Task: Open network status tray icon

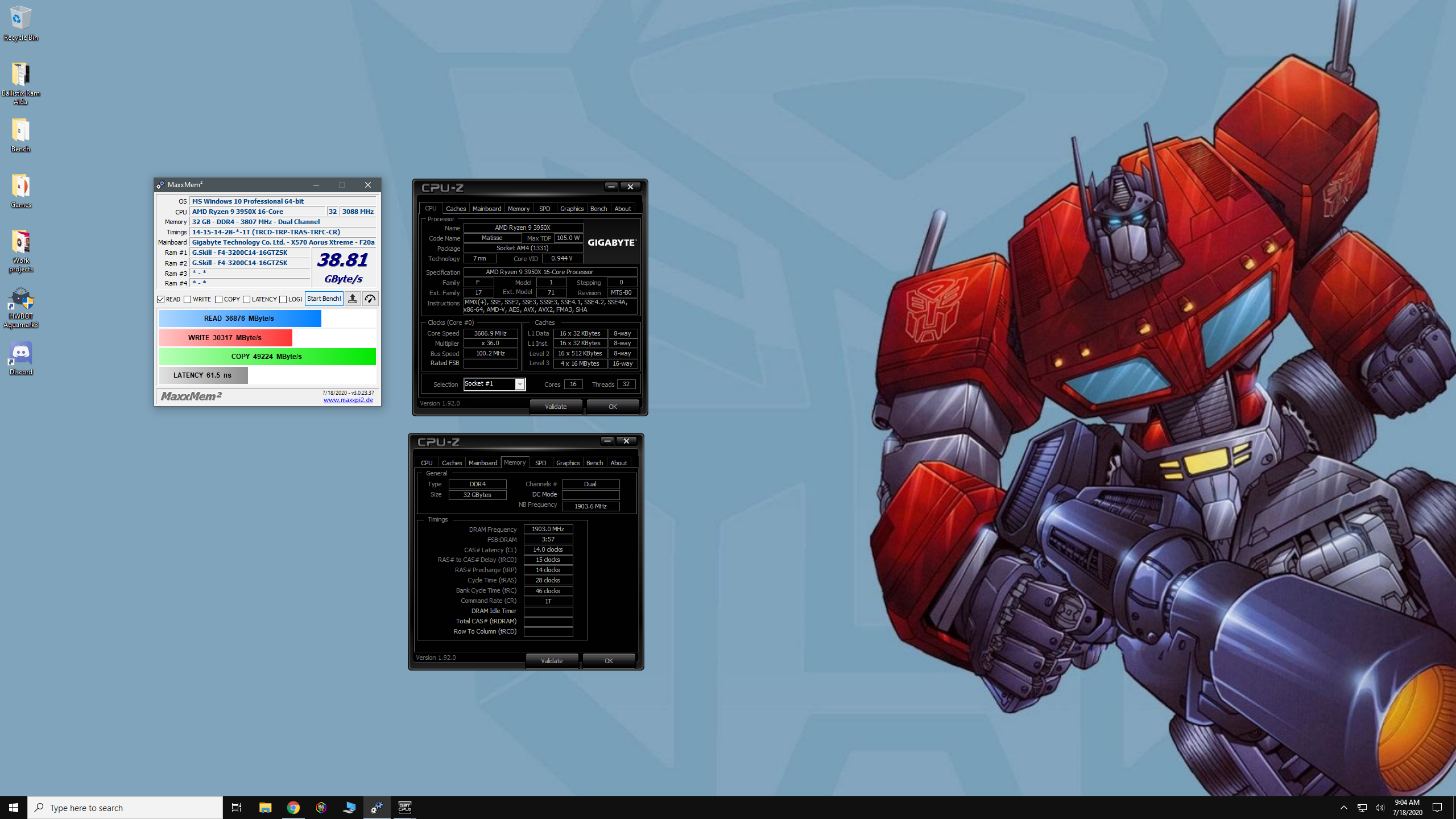Action: (x=1362, y=808)
